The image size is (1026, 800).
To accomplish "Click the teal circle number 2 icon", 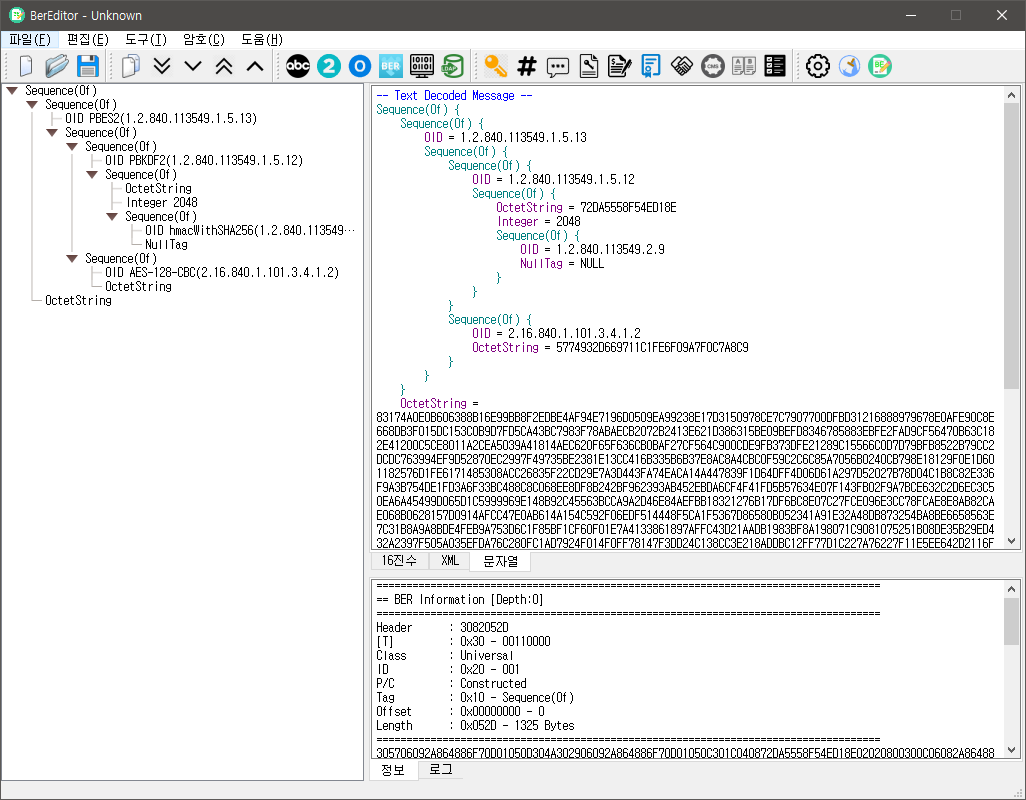I will [x=328, y=66].
